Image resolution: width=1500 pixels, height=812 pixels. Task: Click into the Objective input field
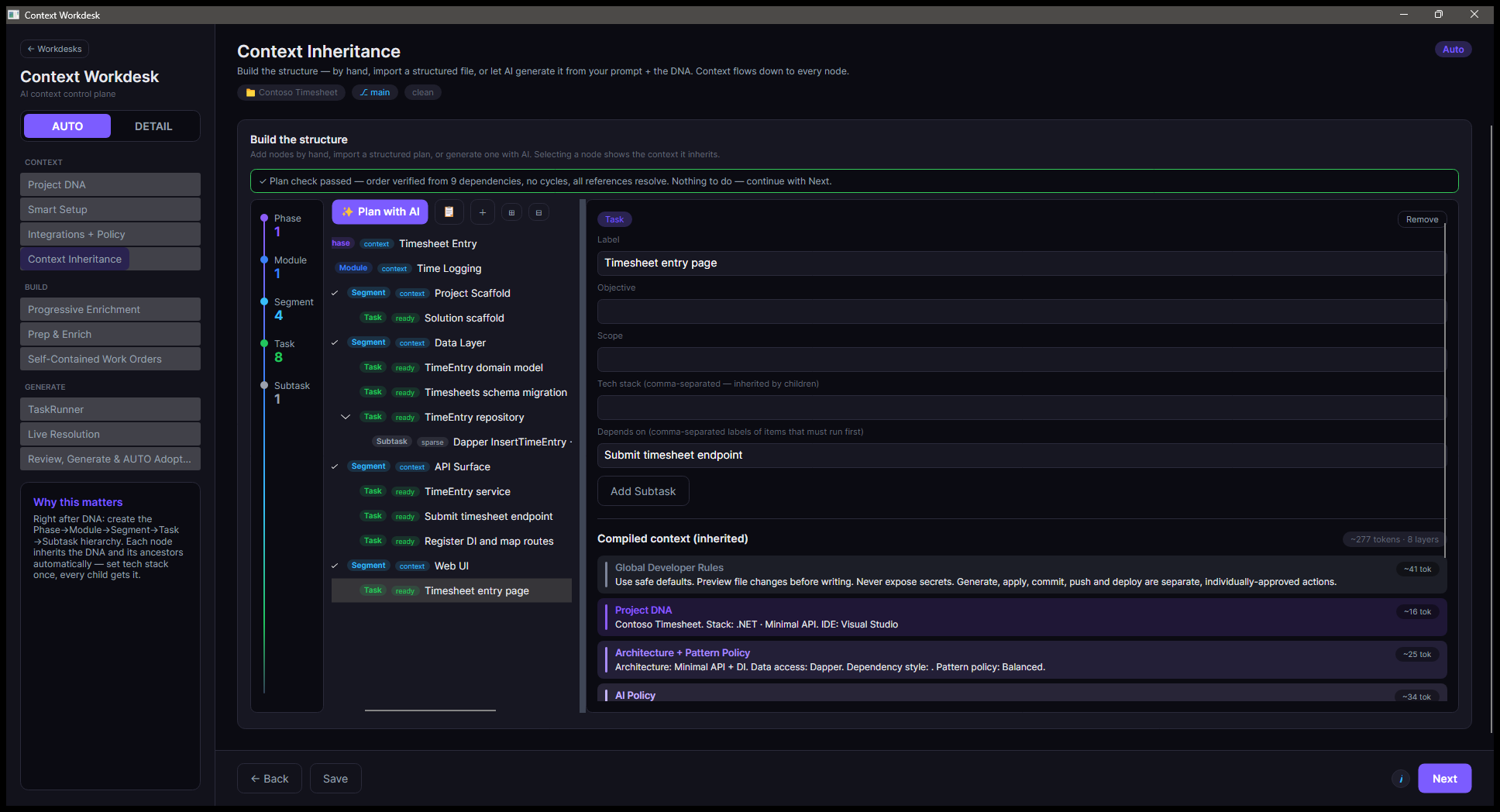click(1020, 311)
